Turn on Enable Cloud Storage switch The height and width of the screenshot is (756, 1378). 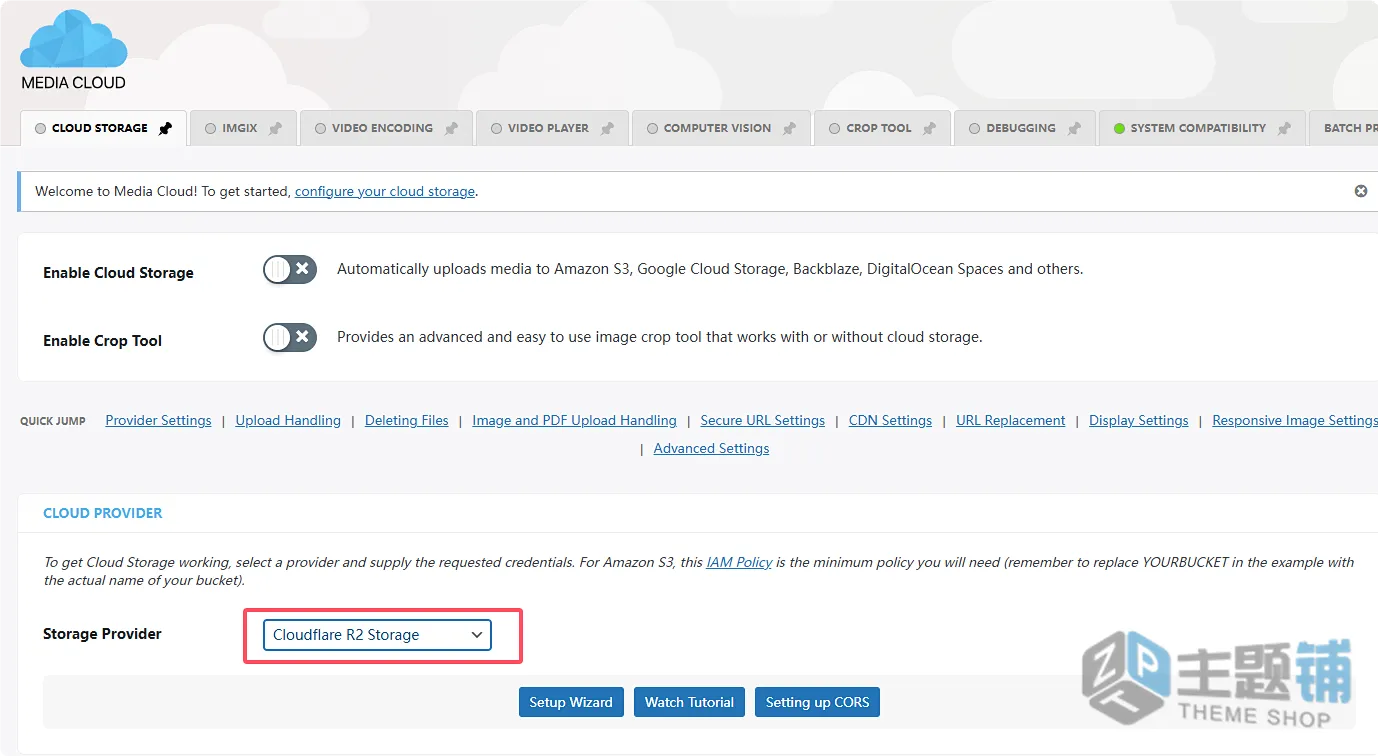click(x=290, y=269)
